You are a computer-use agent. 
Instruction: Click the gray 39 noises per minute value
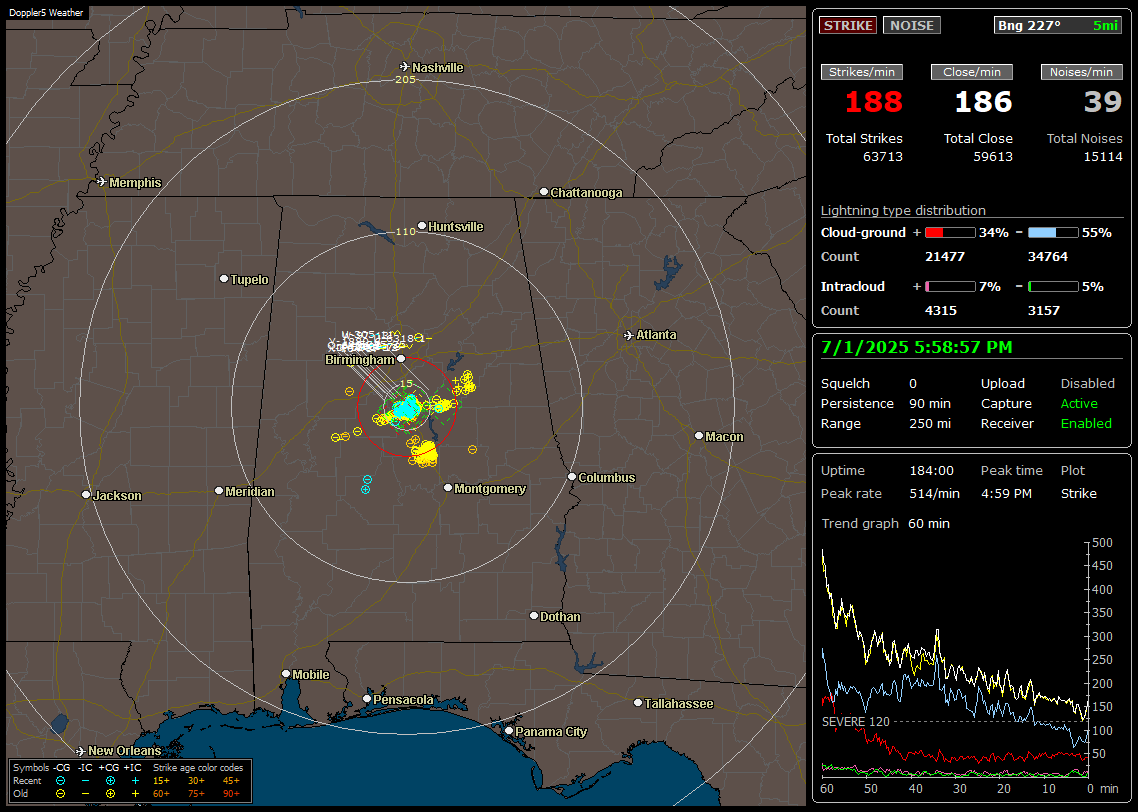[x=1102, y=102]
